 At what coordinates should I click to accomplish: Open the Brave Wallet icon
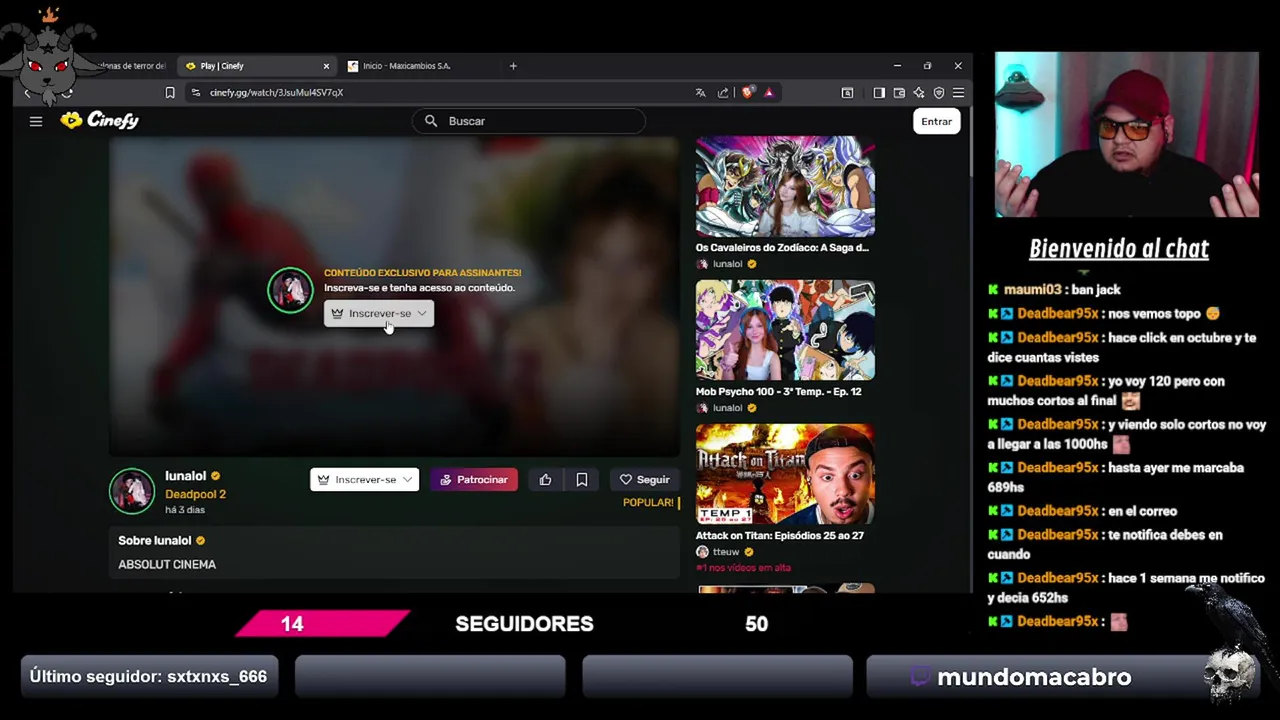pos(899,93)
